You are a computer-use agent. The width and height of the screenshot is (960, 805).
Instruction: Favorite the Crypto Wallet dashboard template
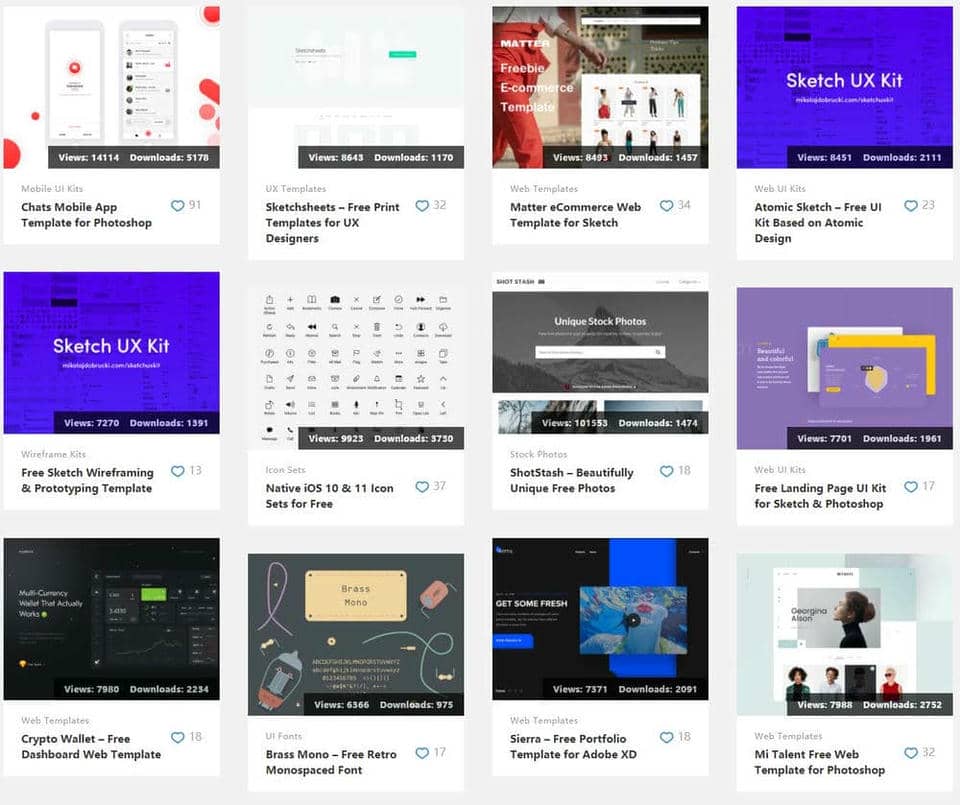click(x=178, y=737)
